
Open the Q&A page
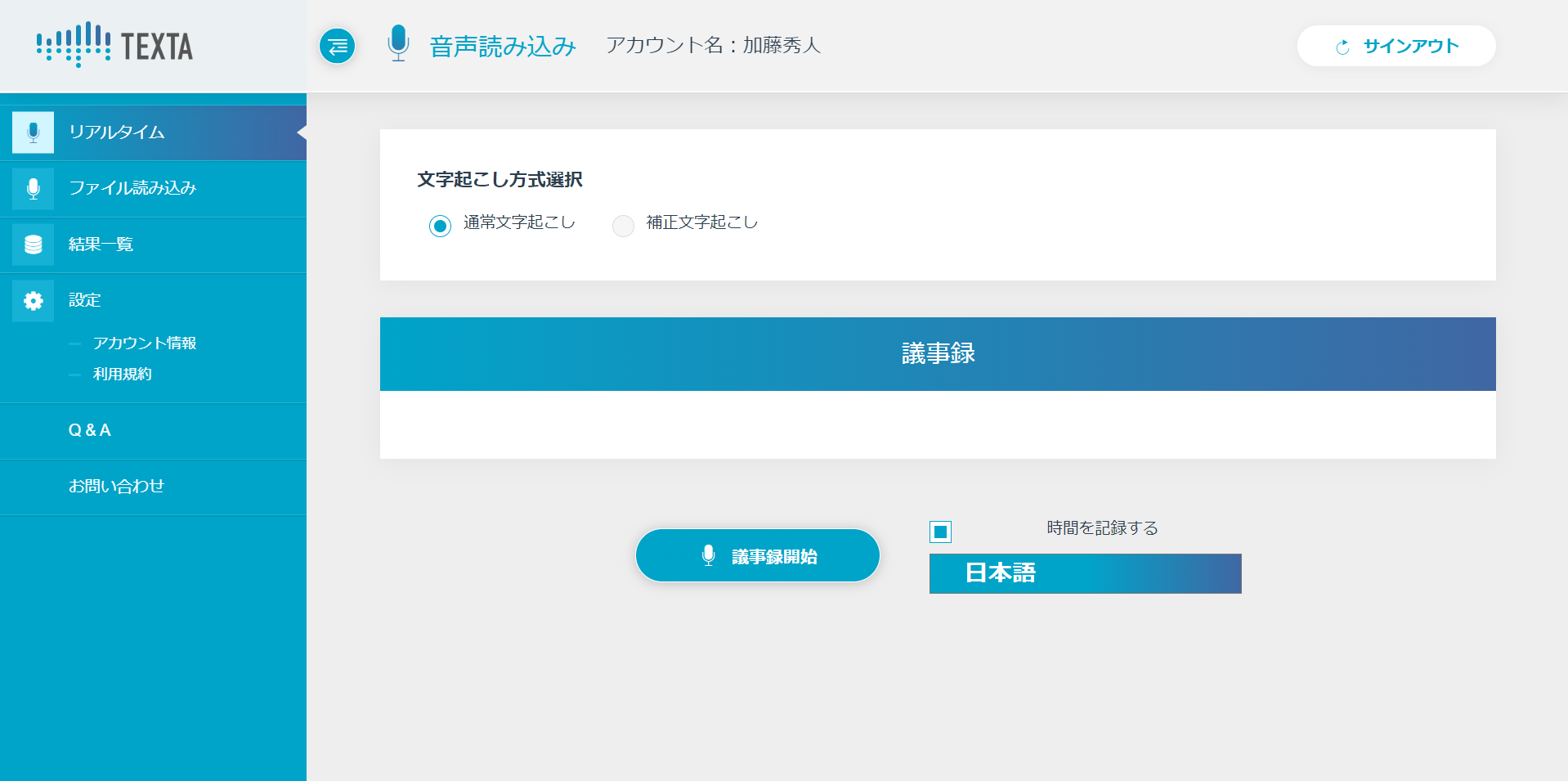pyautogui.click(x=153, y=430)
